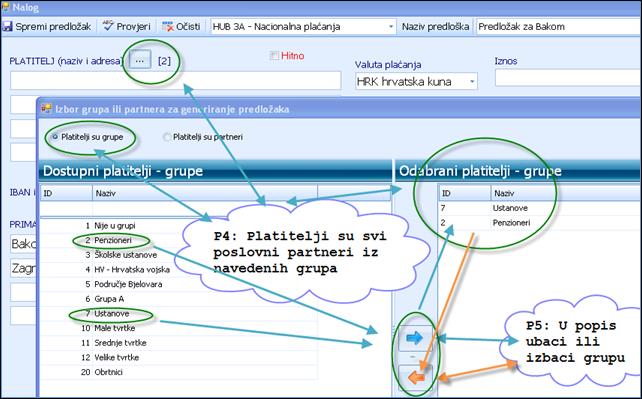Click filter row under available ID column
Viewport: 642px width, 399px height.
click(66, 208)
